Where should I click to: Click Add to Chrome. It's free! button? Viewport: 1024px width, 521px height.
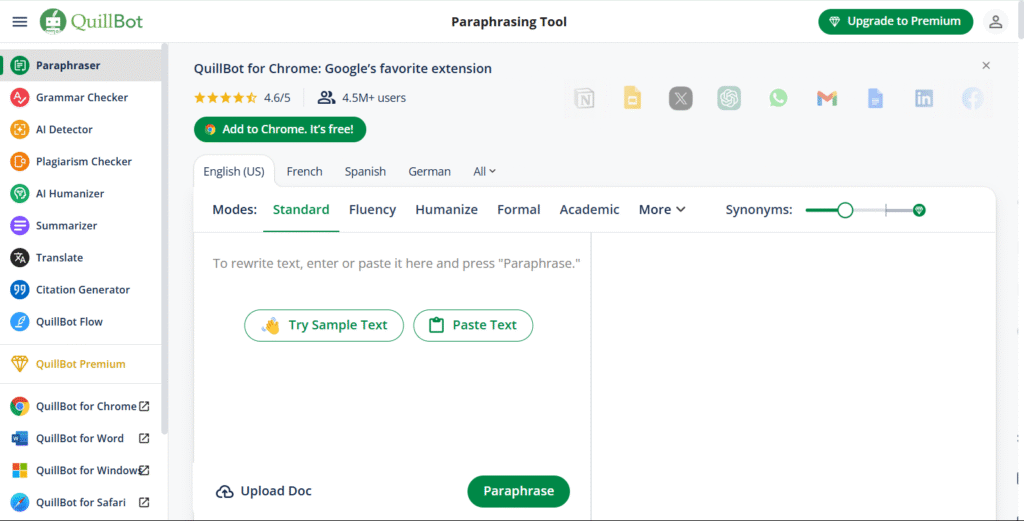click(280, 129)
